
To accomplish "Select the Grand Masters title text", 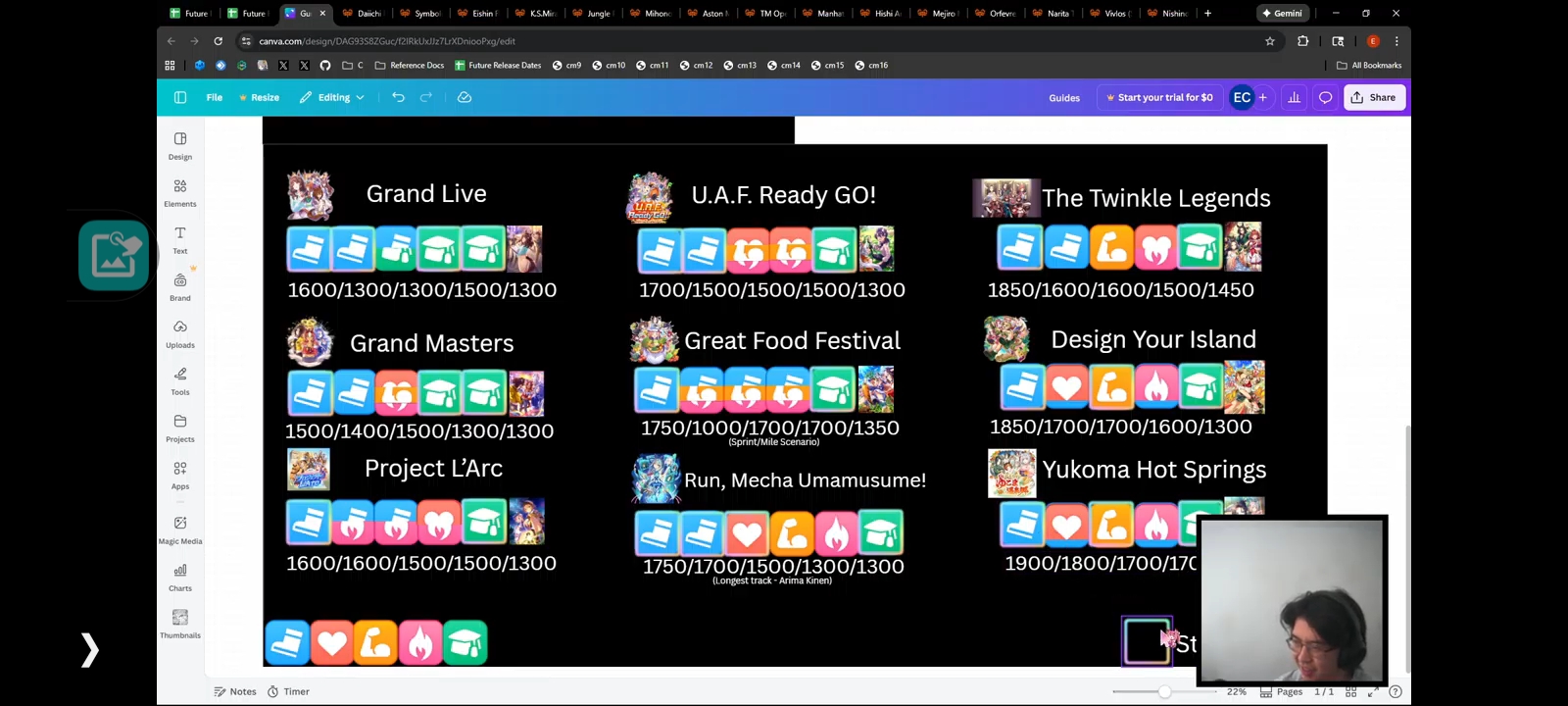I will point(432,343).
